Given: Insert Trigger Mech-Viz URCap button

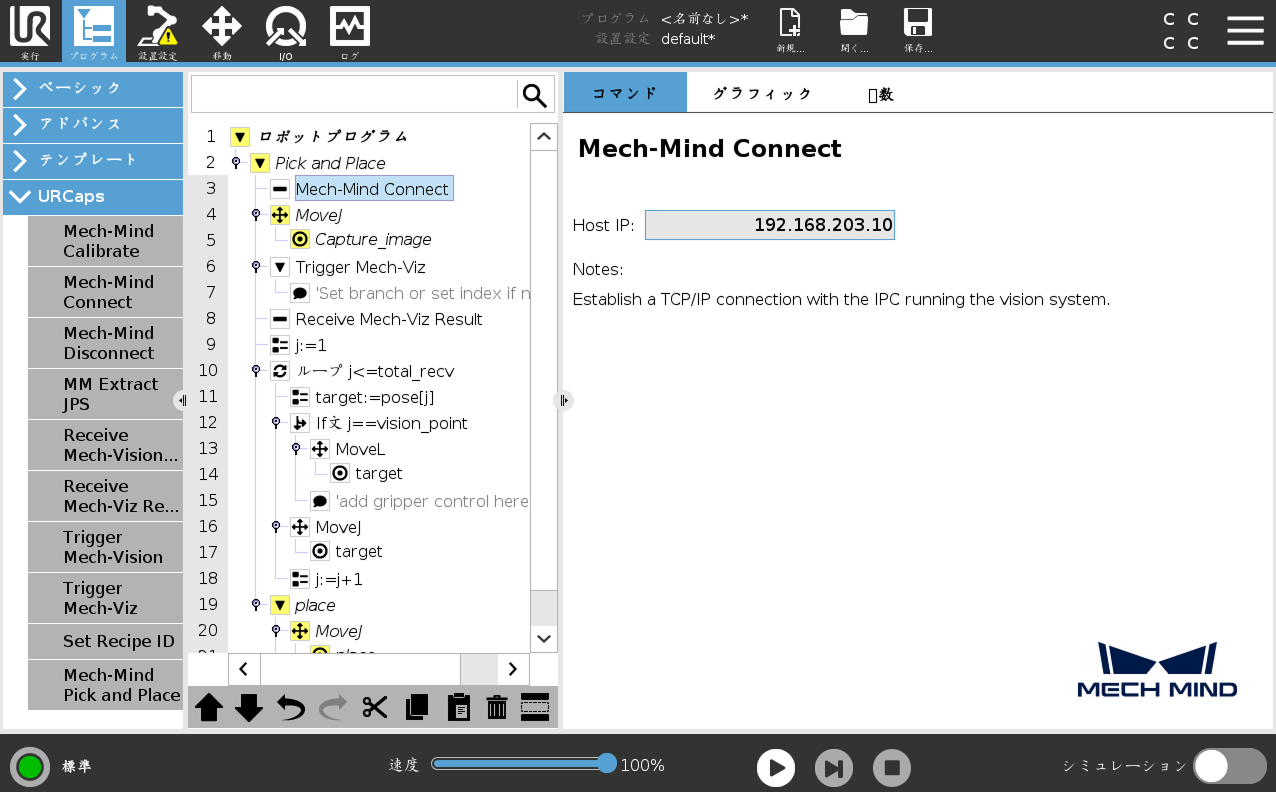Looking at the screenshot, I should coord(106,598).
